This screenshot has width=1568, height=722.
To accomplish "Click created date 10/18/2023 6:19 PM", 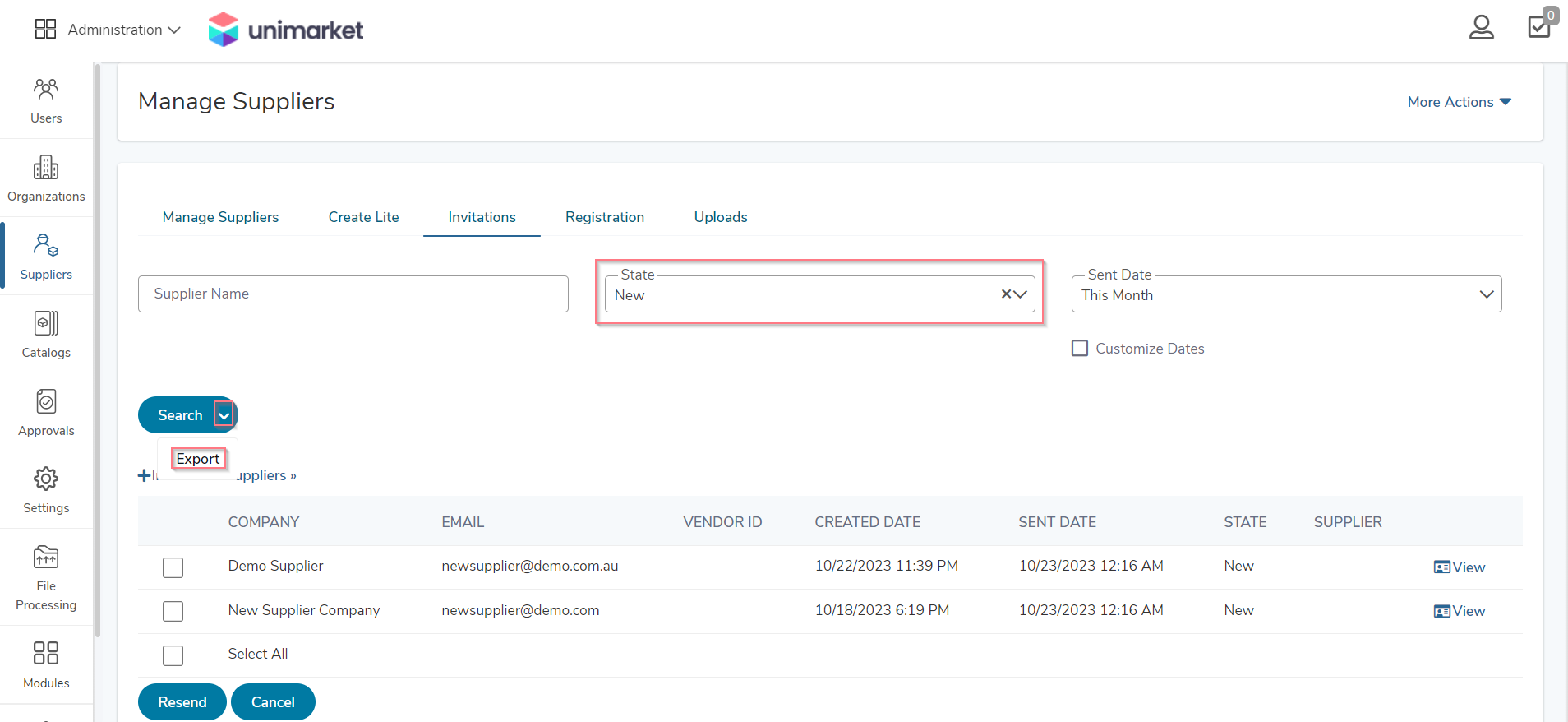I will pyautogui.click(x=882, y=610).
